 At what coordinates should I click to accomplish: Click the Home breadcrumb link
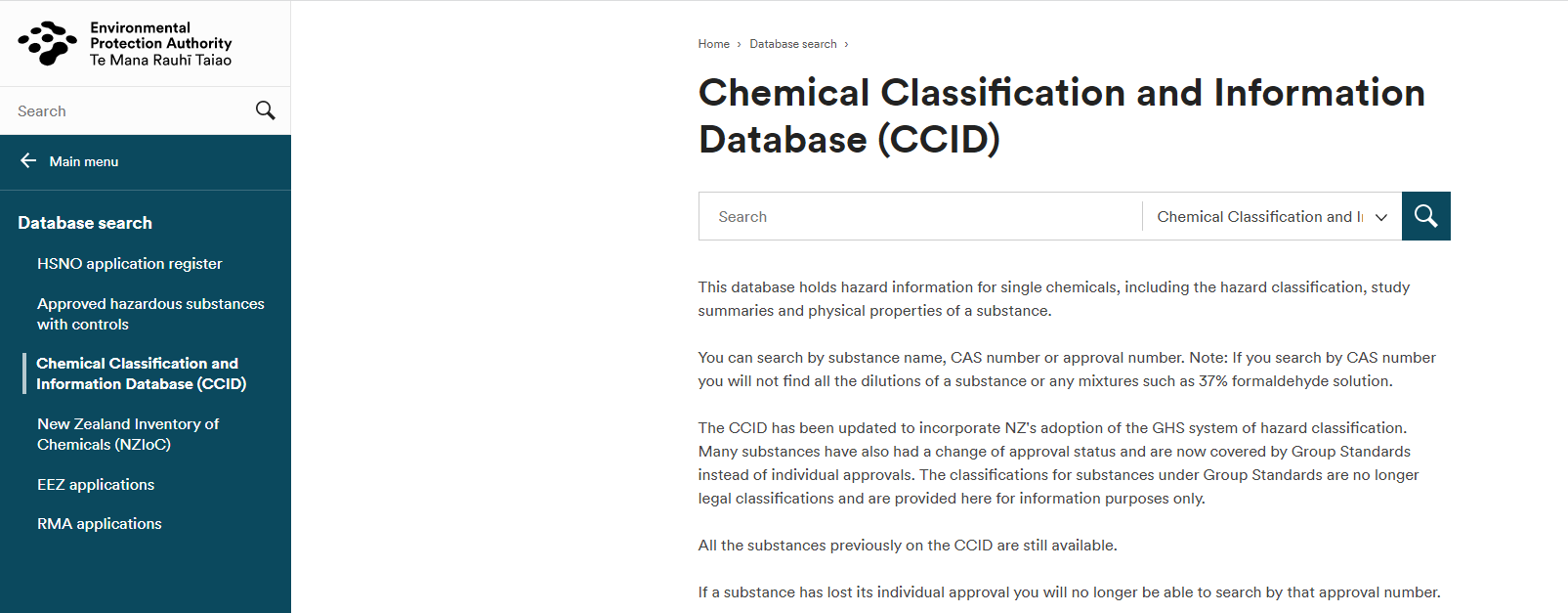pos(713,44)
